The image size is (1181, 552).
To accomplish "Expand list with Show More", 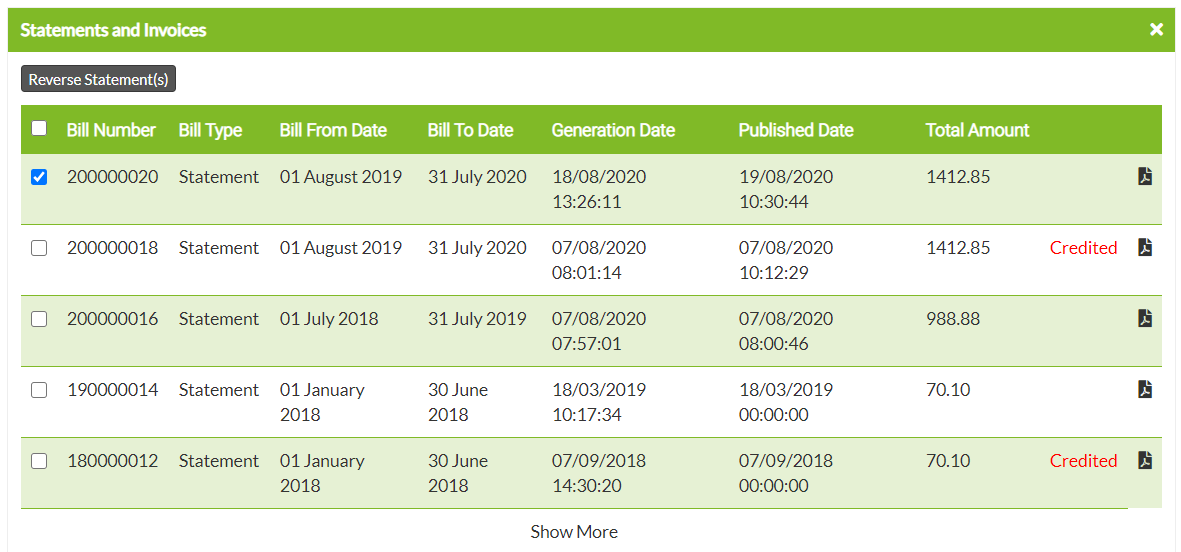I will (574, 532).
